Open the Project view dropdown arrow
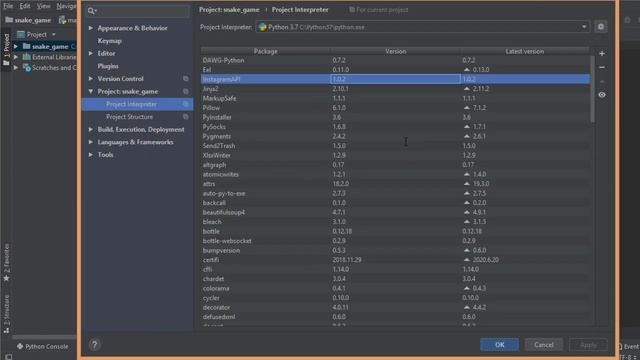640x360 pixels. [53, 35]
